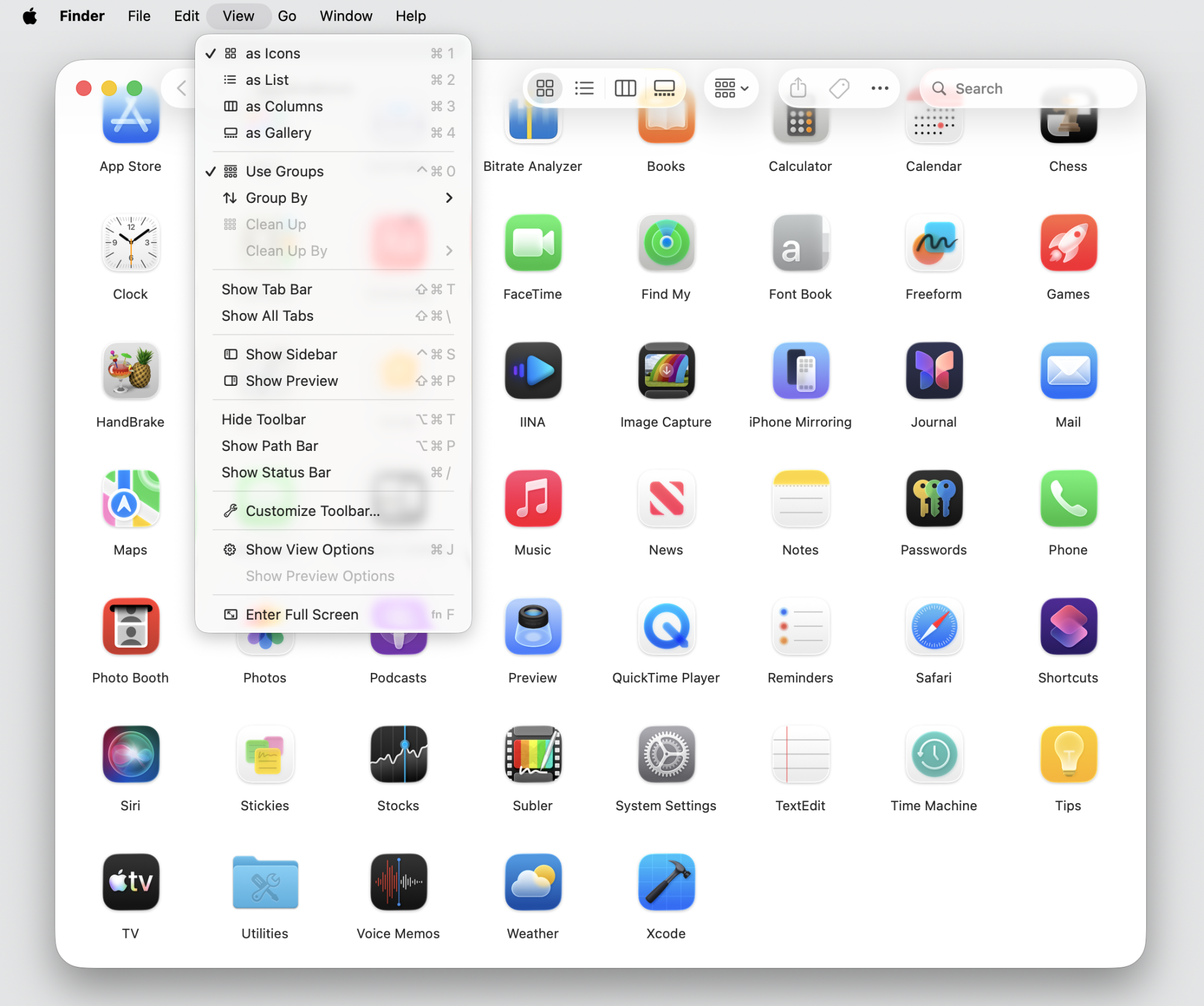
Task: Toggle off the Use Groups option
Action: point(284,171)
